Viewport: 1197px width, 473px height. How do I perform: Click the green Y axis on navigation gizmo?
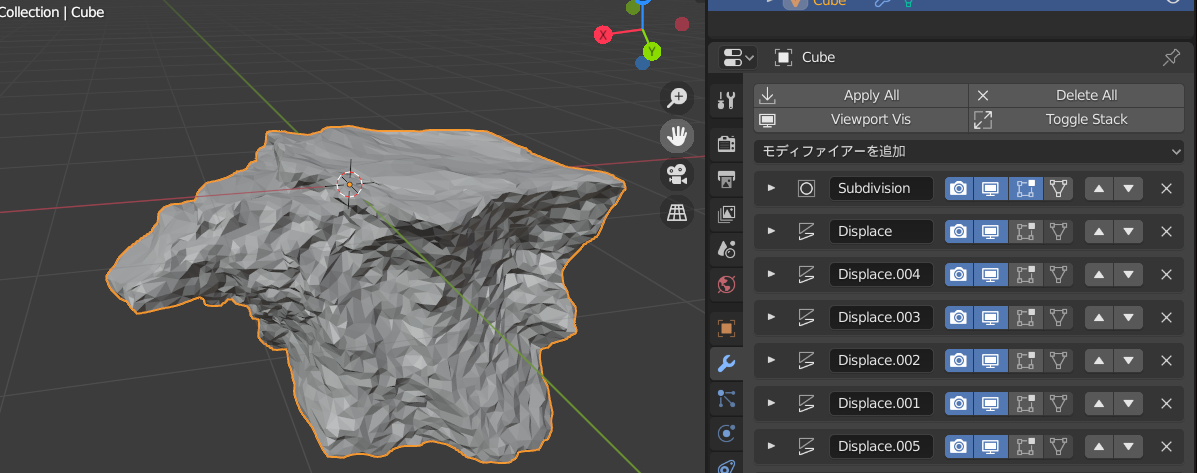pos(651,51)
